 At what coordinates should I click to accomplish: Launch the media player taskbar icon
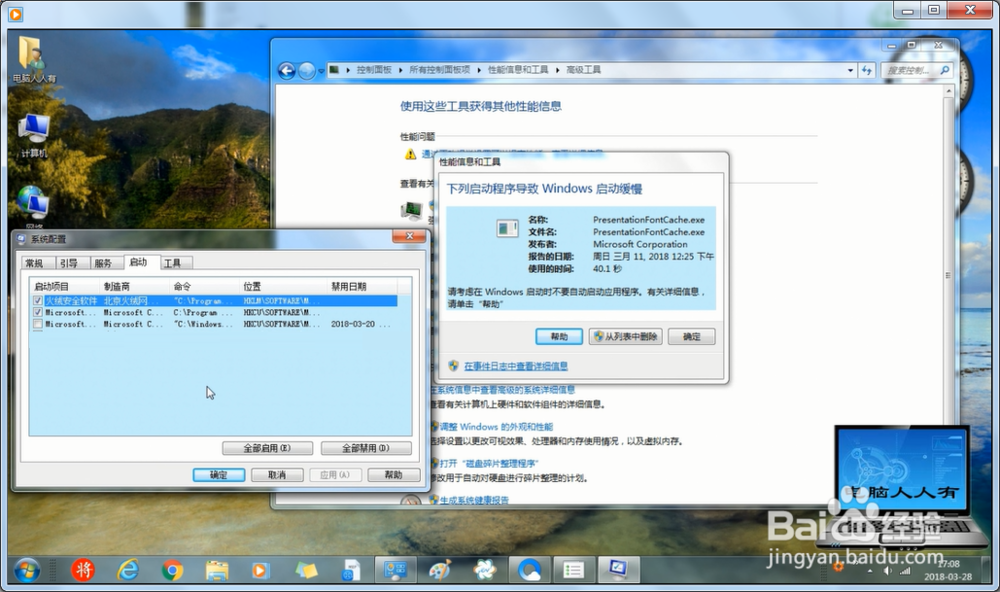[260, 570]
